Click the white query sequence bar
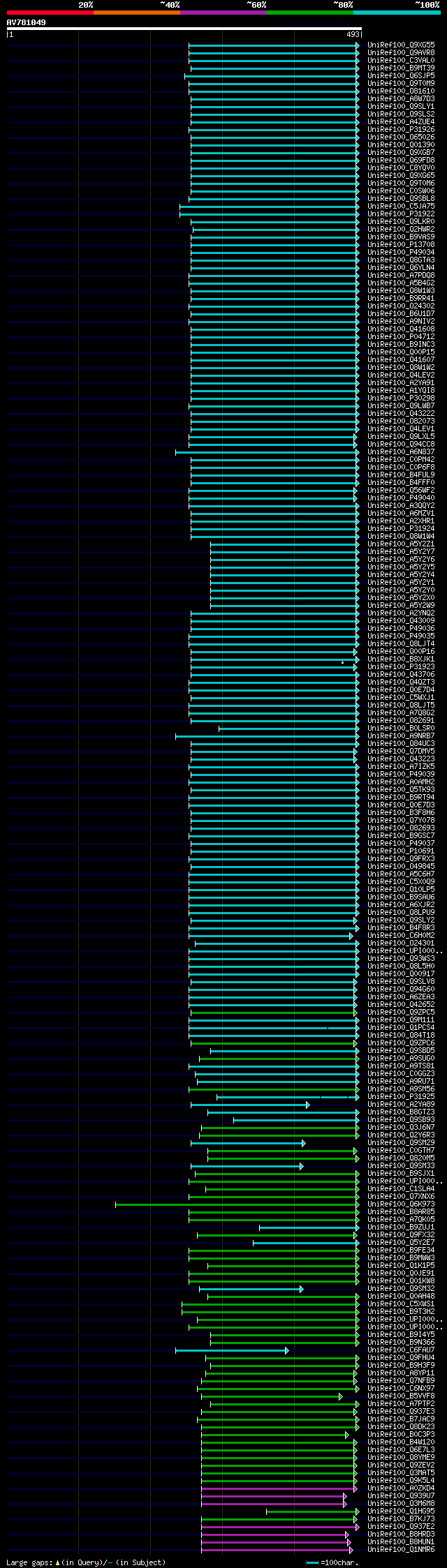 tap(184, 29)
